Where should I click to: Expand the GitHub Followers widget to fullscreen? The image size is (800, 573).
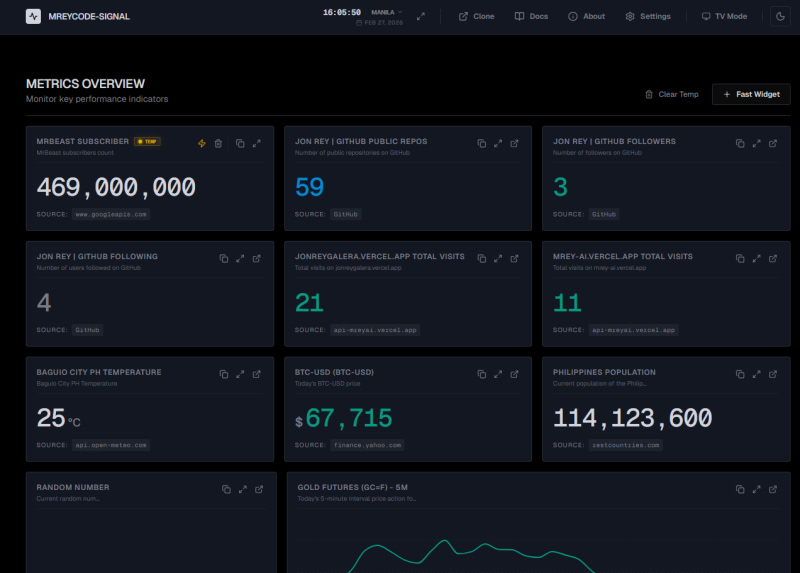tap(757, 143)
